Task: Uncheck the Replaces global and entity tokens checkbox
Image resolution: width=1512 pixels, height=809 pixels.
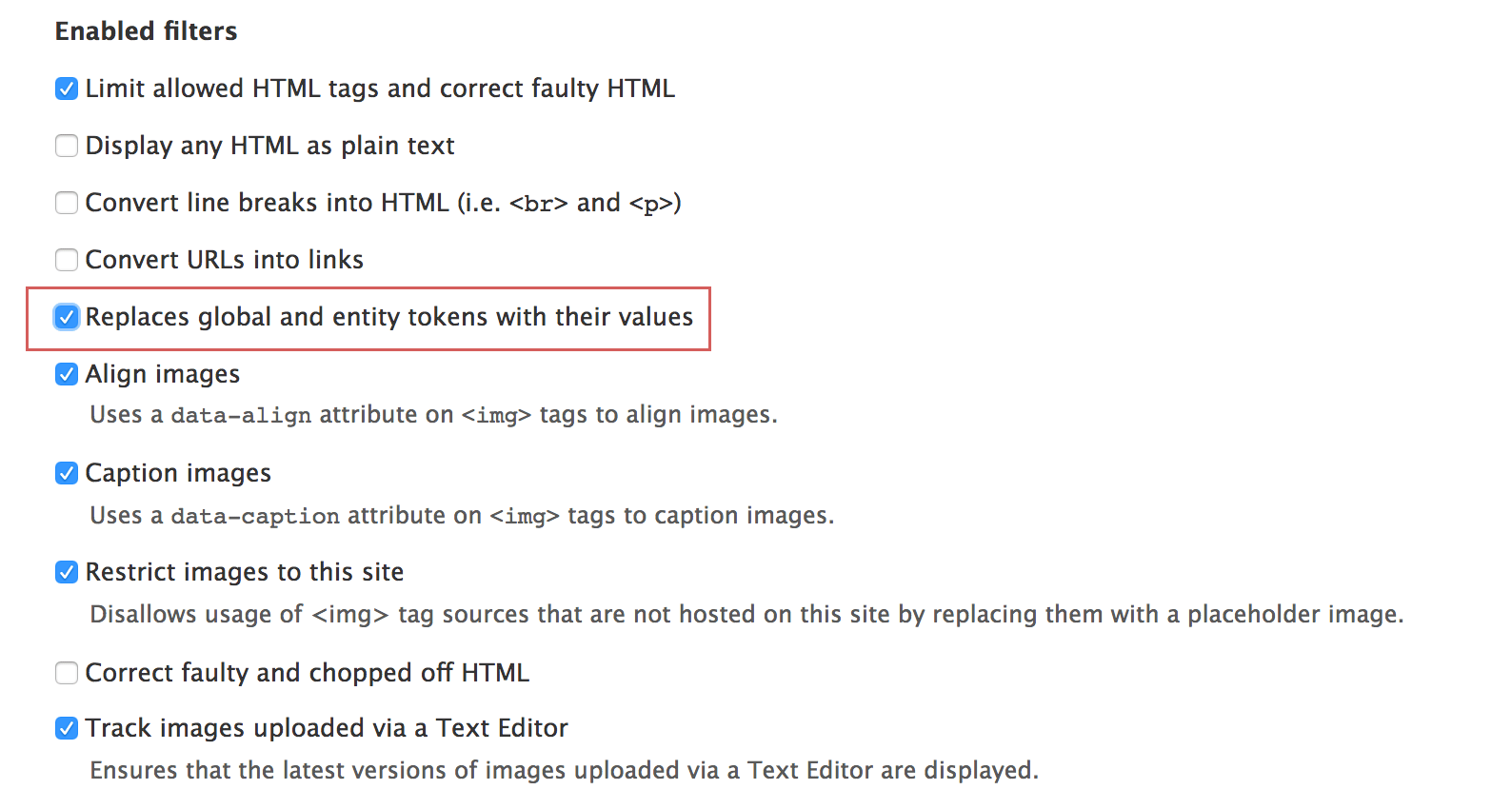Action: [x=67, y=317]
